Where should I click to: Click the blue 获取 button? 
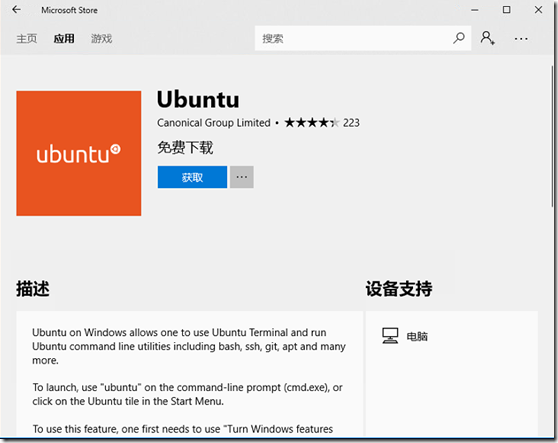(x=192, y=177)
